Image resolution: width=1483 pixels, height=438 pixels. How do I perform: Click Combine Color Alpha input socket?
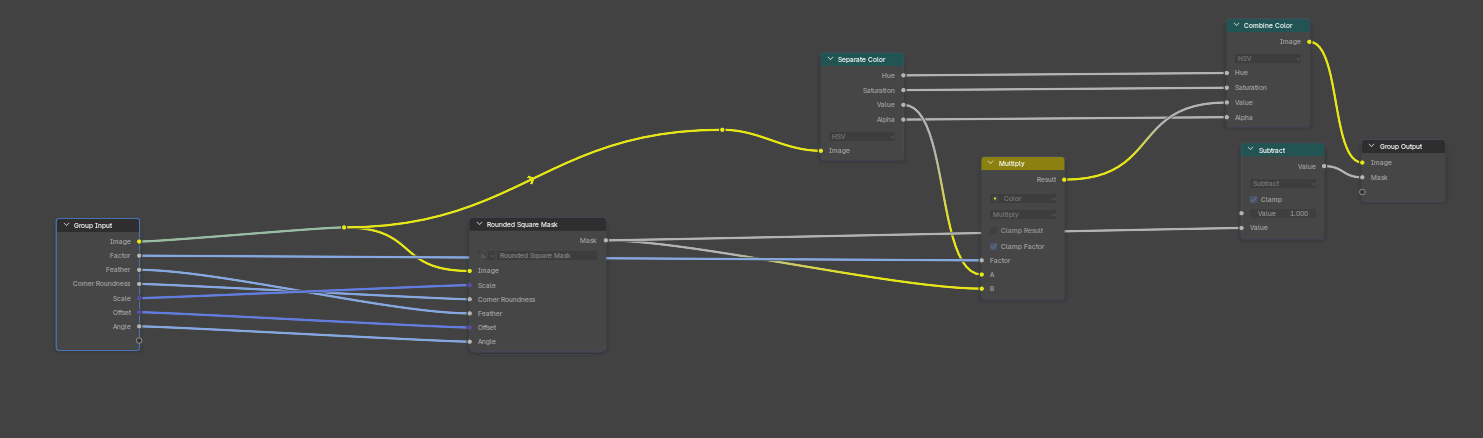coord(1228,117)
